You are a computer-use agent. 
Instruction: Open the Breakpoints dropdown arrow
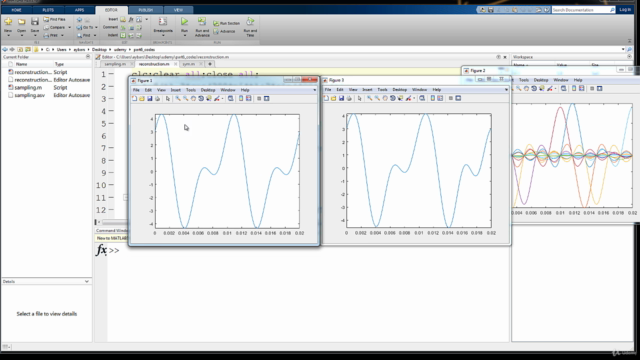(x=162, y=36)
